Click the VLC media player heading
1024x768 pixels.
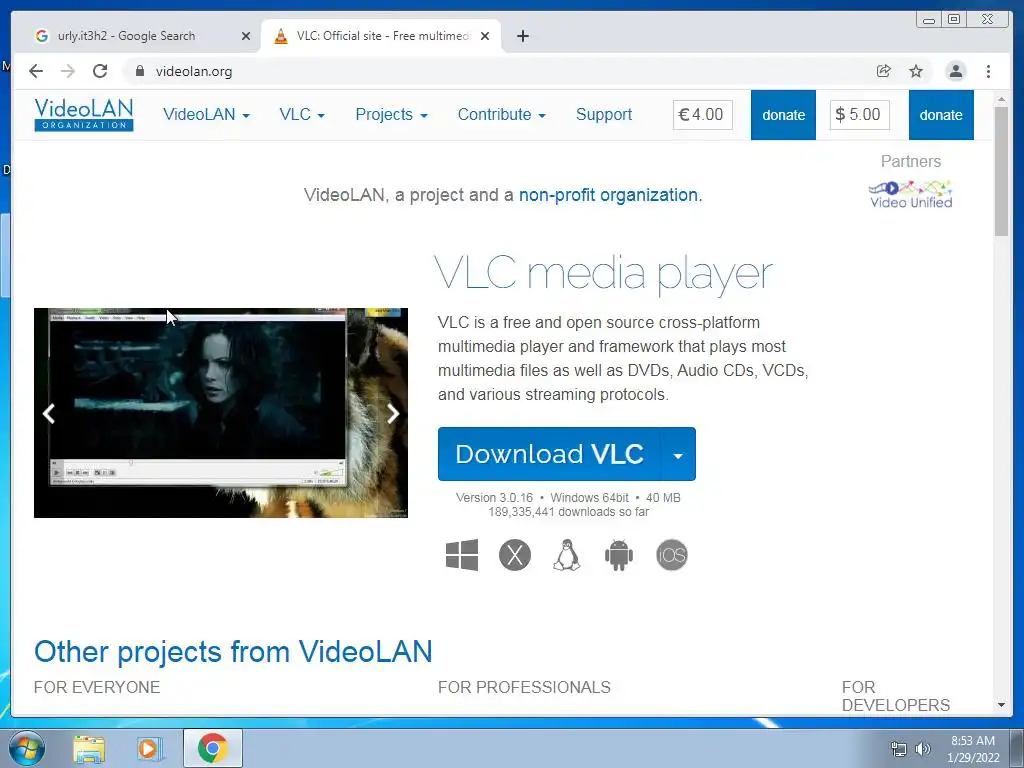(603, 273)
